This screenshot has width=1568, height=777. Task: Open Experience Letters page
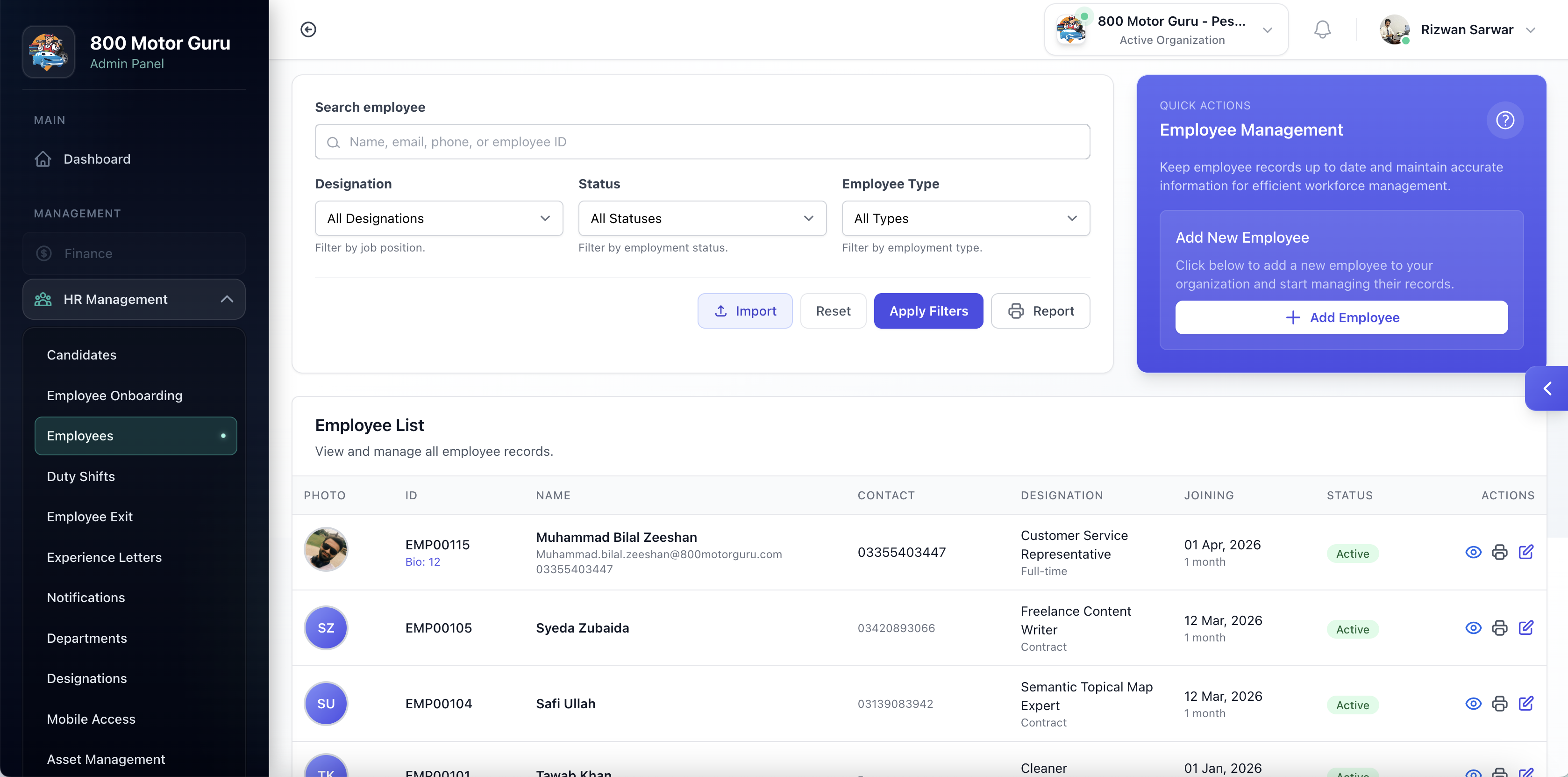[x=104, y=558]
